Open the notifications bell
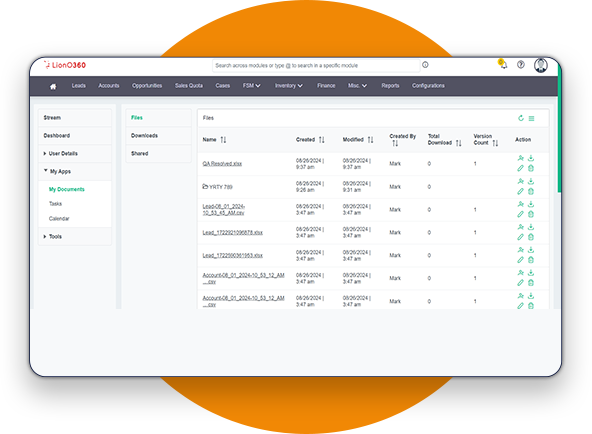Screen dimensions: 592x434 (x=504, y=65)
